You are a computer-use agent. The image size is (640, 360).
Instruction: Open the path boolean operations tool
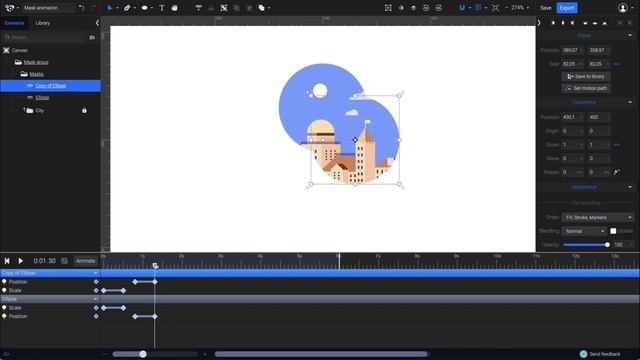click(262, 8)
